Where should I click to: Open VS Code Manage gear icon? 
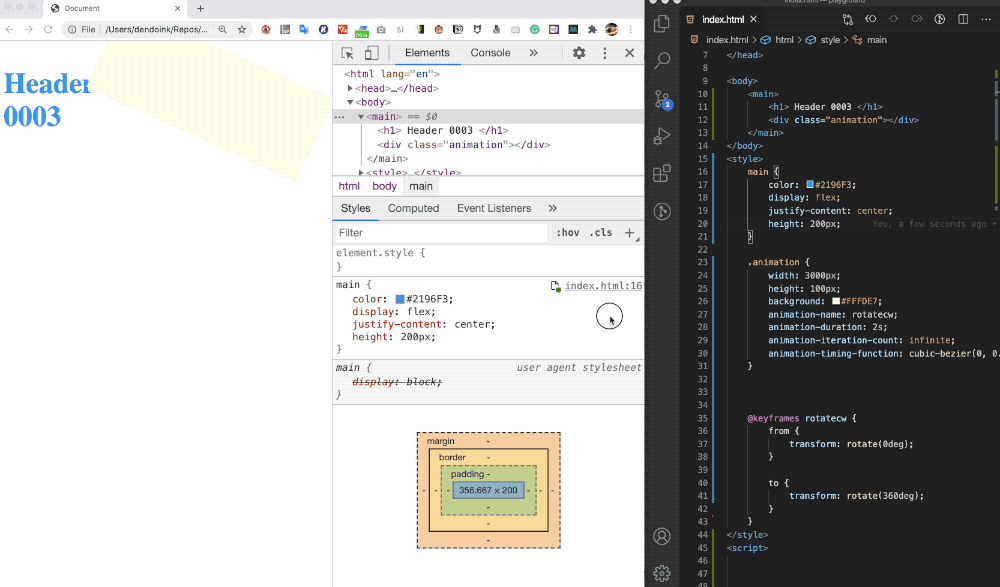[x=662, y=573]
